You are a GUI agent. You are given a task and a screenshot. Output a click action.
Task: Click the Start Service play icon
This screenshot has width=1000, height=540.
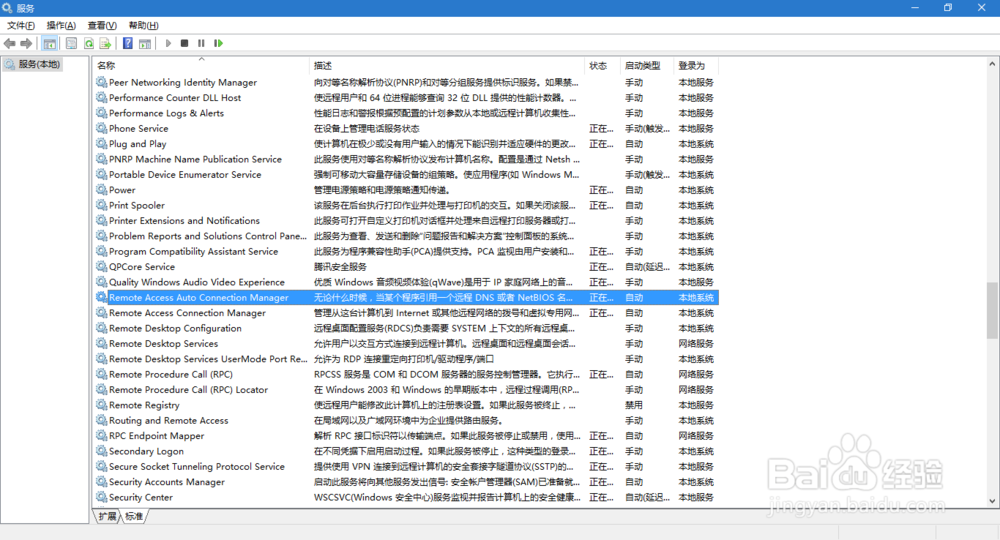point(168,43)
